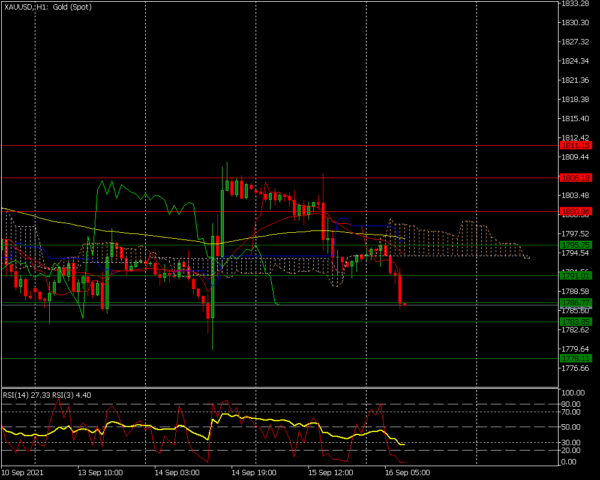
Task: Click the green 1786.77 current price label
Action: (576, 303)
